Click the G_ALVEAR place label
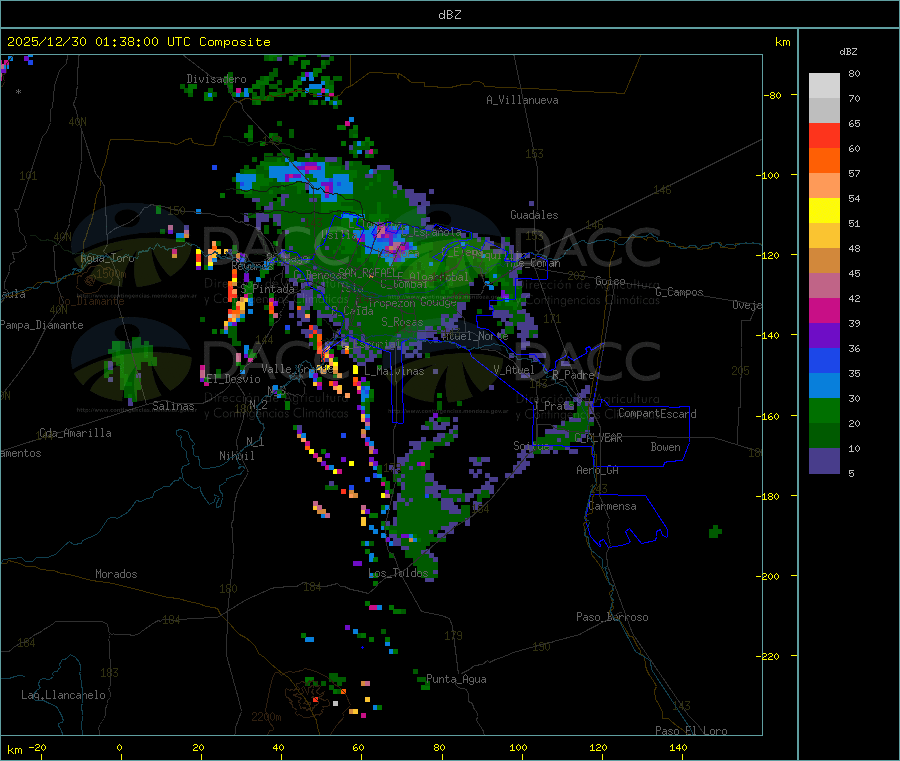Image resolution: width=900 pixels, height=761 pixels. pyautogui.click(x=598, y=438)
